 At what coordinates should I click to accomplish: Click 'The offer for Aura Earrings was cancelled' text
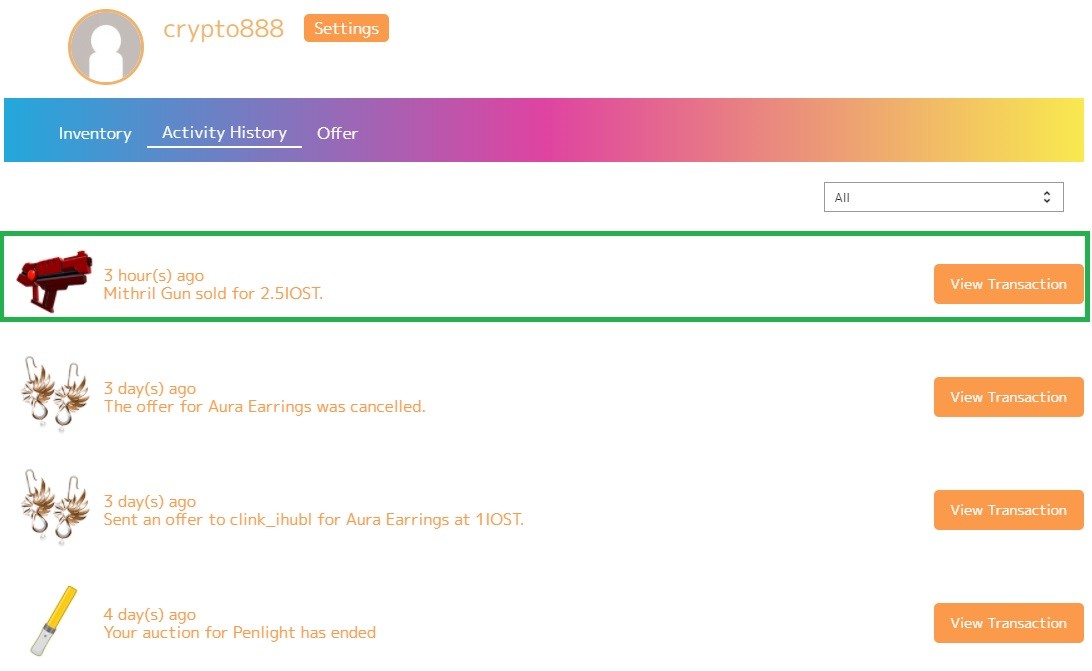coord(265,406)
